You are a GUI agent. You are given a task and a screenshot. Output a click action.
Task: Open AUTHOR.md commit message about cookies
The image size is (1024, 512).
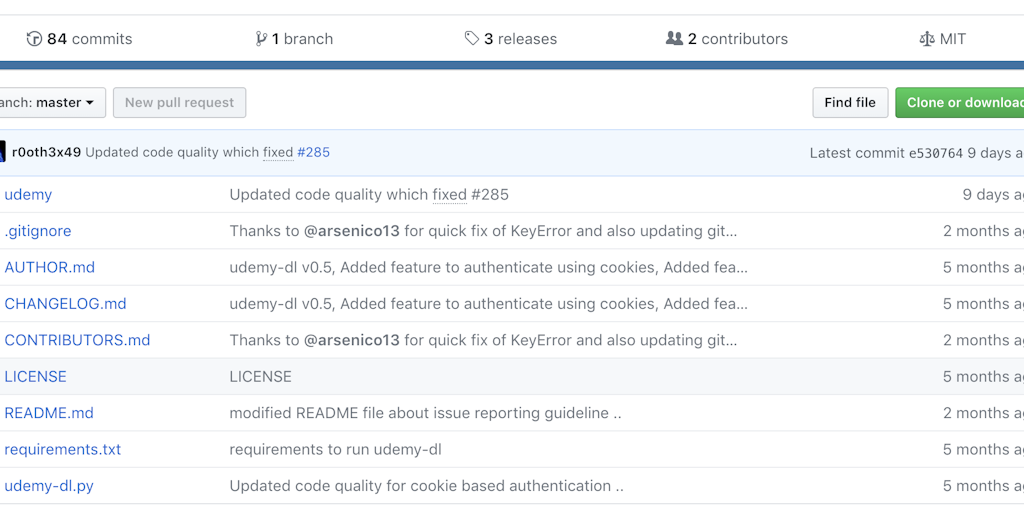488,267
